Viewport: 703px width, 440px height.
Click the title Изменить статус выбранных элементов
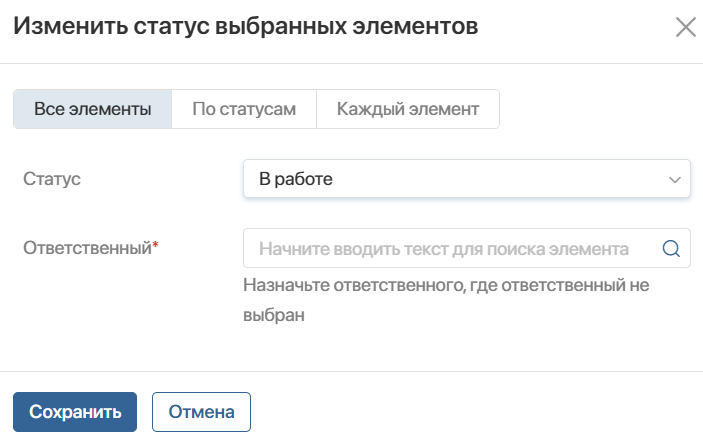246,26
